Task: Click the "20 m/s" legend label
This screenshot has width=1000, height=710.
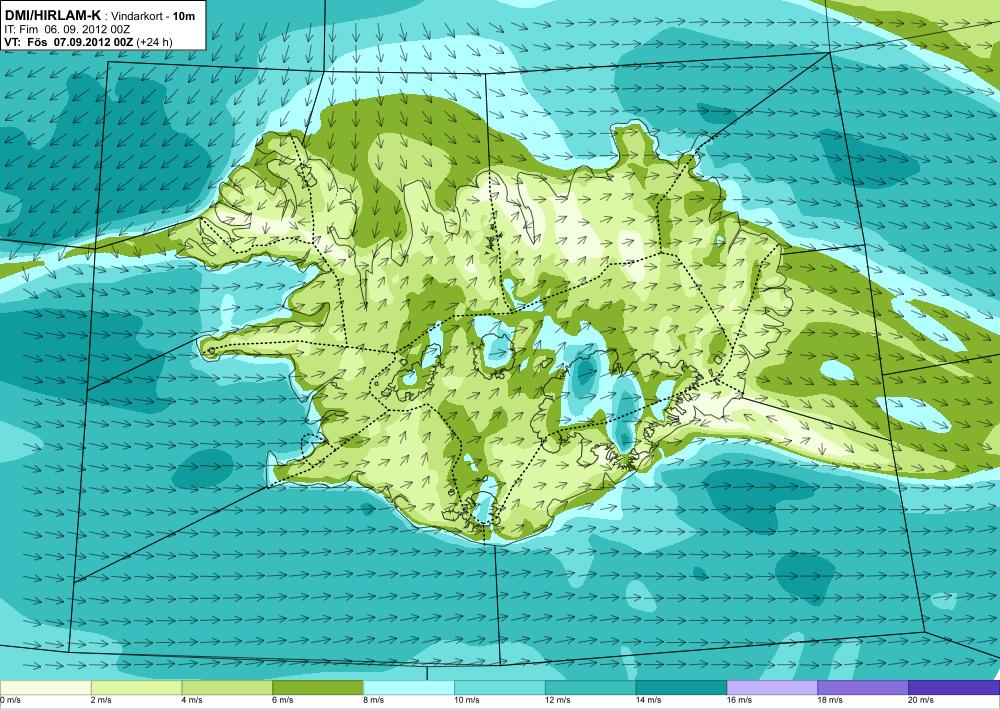Action: [x=923, y=700]
